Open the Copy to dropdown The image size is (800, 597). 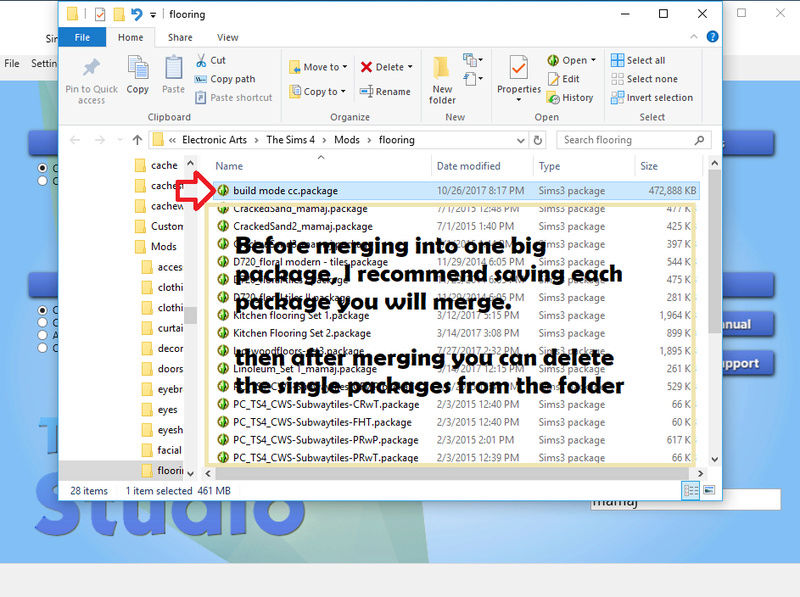317,92
